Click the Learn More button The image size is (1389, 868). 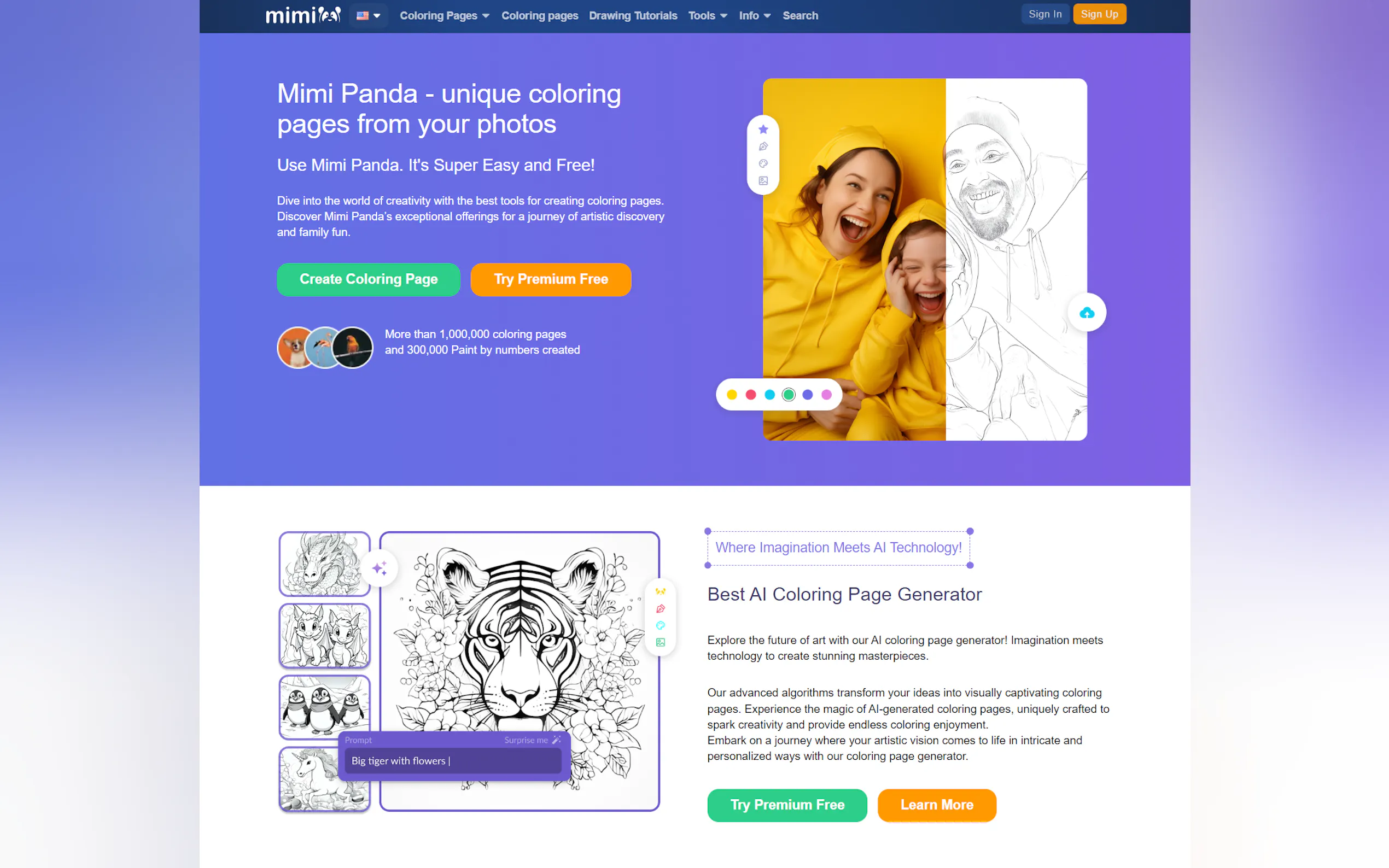coord(937,805)
